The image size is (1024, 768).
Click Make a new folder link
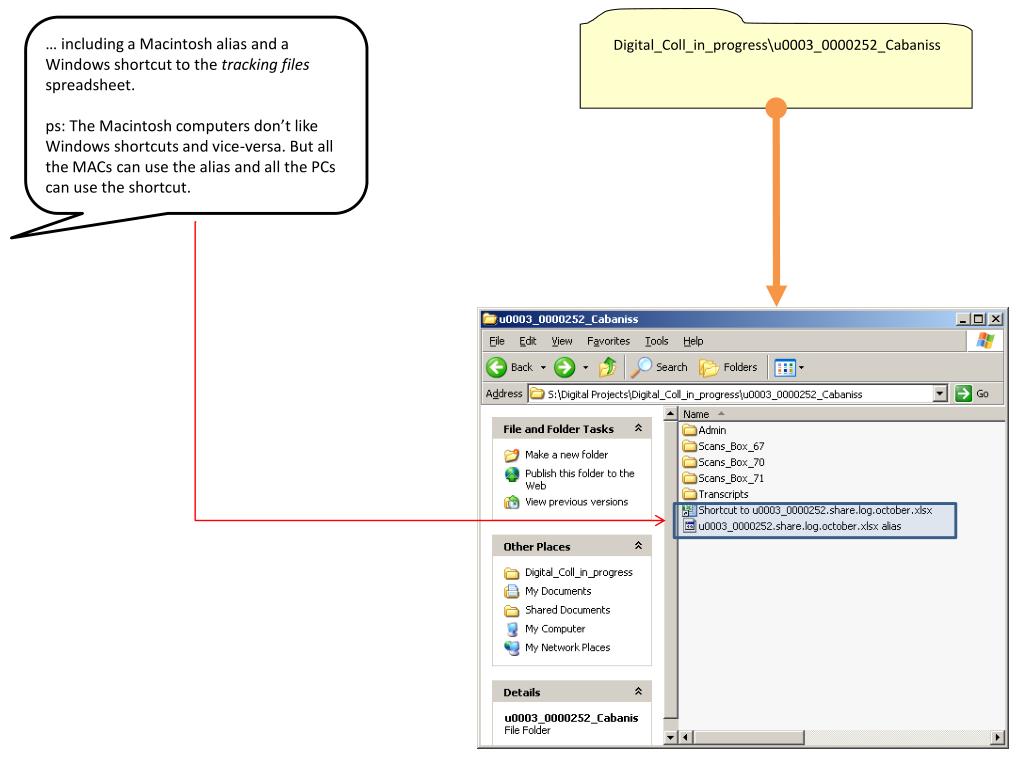[x=566, y=455]
